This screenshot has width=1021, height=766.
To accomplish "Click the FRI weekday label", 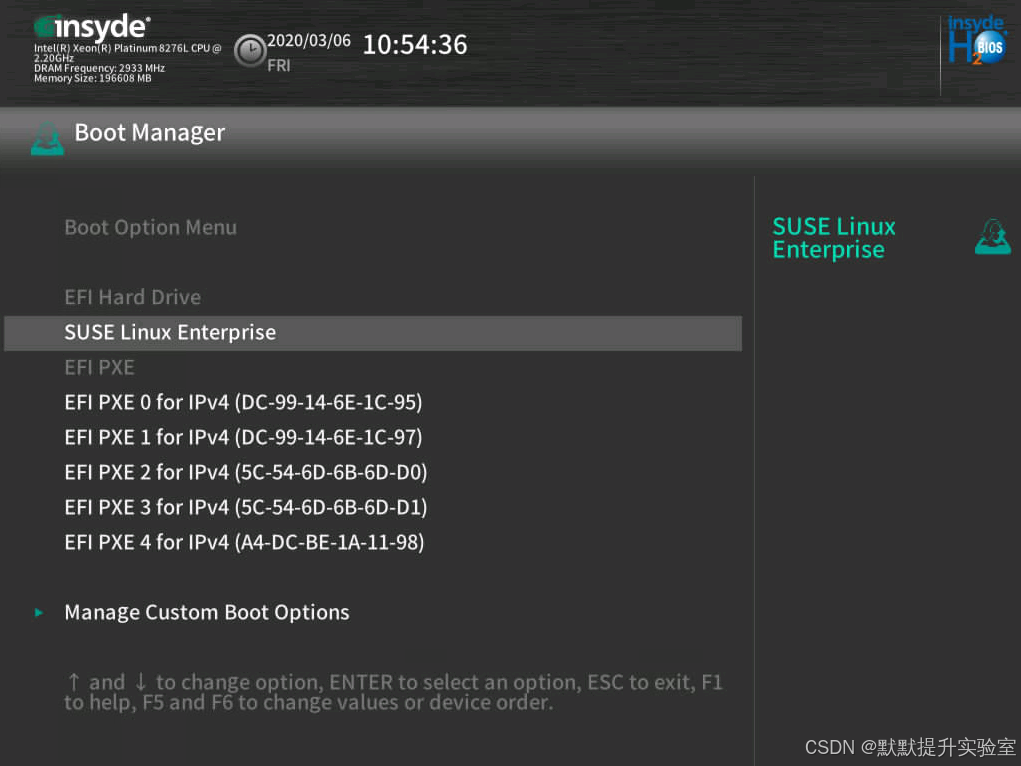I will [279, 66].
